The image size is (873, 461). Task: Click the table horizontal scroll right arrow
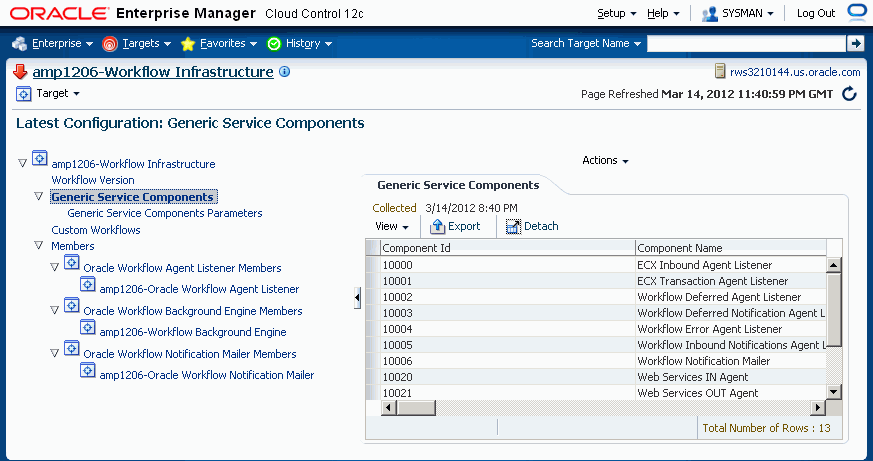817,408
